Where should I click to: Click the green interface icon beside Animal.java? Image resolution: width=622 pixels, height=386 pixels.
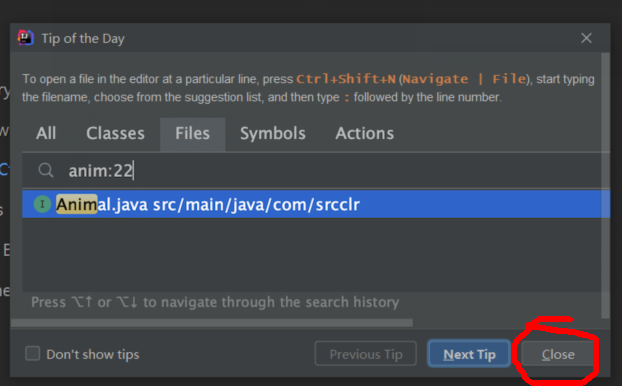coord(42,204)
